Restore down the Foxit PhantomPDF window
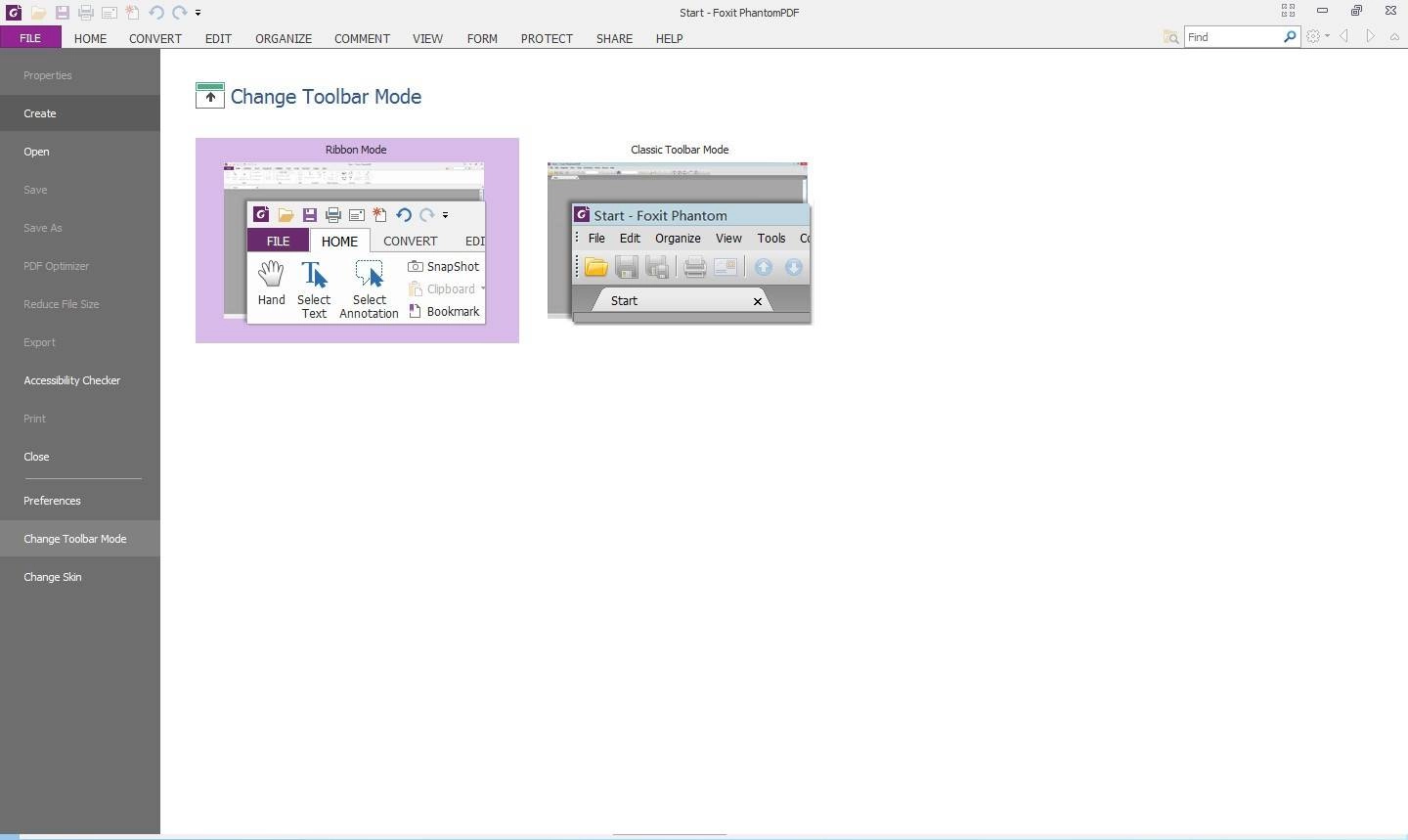The width and height of the screenshot is (1408, 840). (1356, 11)
